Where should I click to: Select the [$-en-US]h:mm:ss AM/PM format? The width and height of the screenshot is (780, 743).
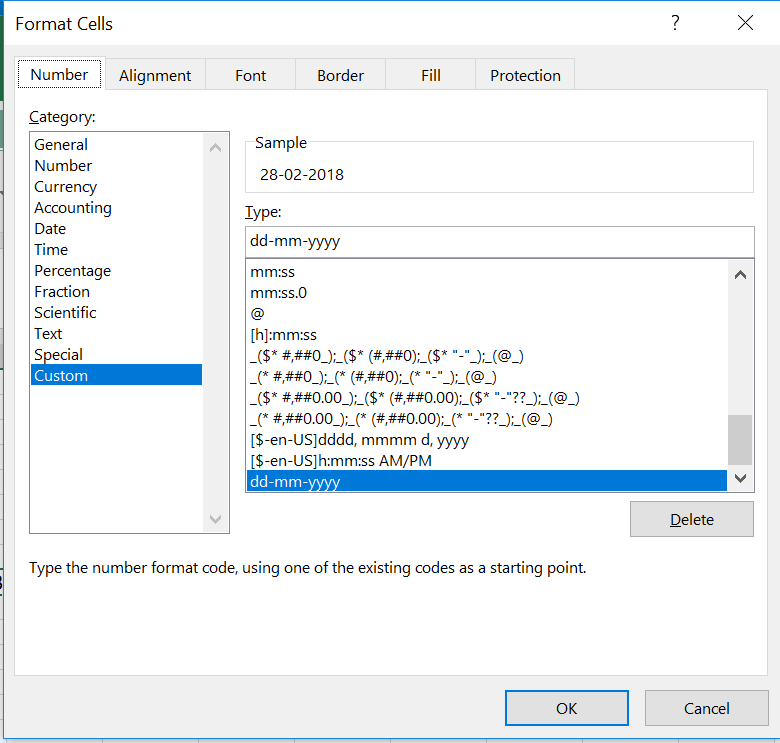click(x=487, y=461)
